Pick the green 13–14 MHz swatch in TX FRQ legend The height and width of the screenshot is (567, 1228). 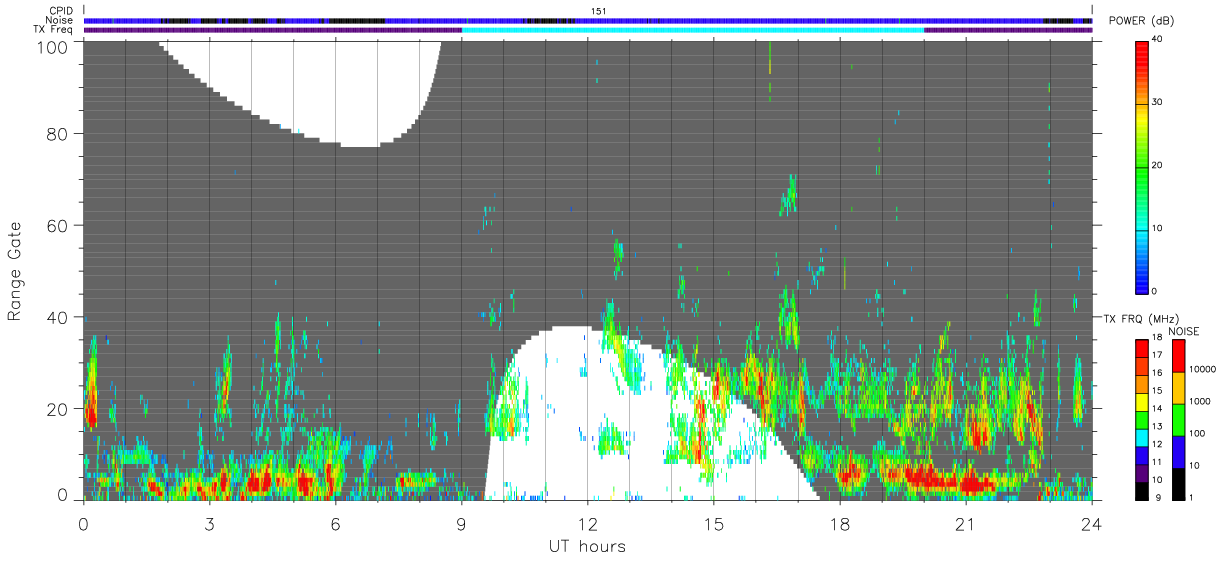pyautogui.click(x=1142, y=419)
